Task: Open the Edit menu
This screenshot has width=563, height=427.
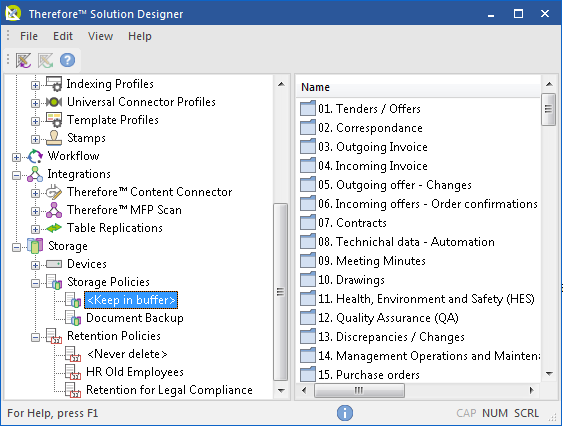Action: point(63,36)
